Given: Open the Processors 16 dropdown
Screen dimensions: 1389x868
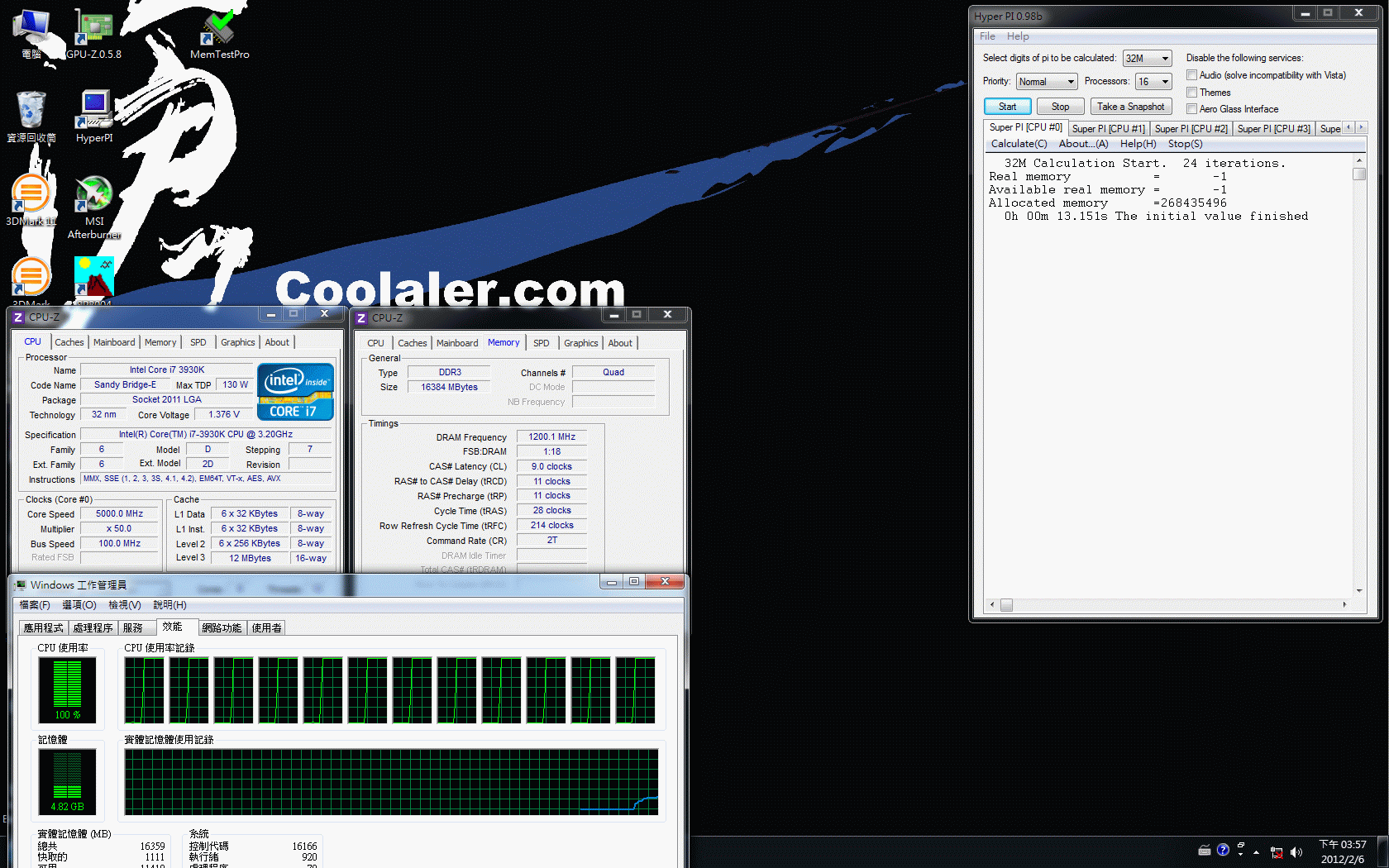Looking at the screenshot, I should coord(1153,82).
